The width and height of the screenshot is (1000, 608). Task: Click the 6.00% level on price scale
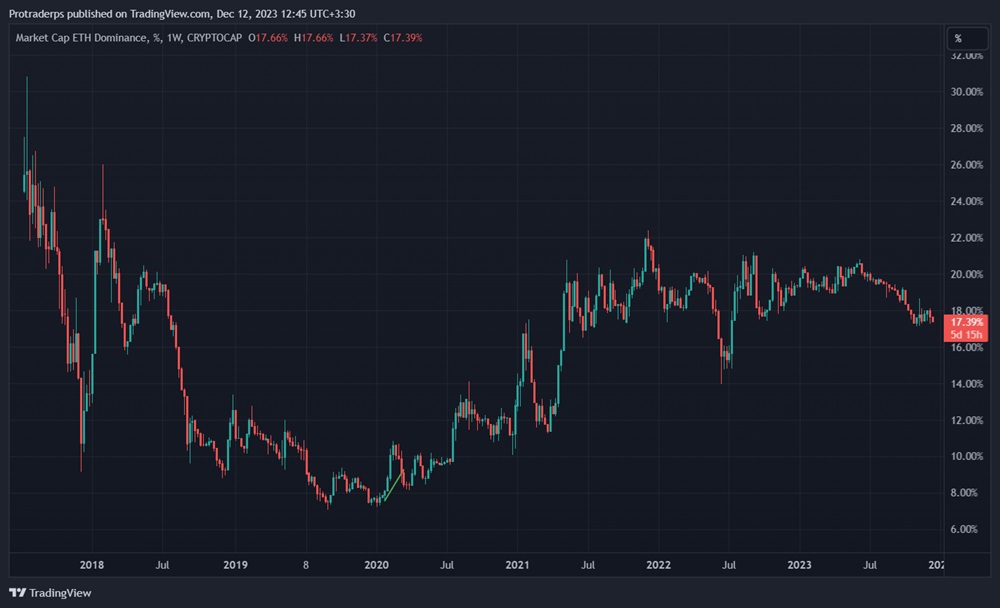[965, 529]
